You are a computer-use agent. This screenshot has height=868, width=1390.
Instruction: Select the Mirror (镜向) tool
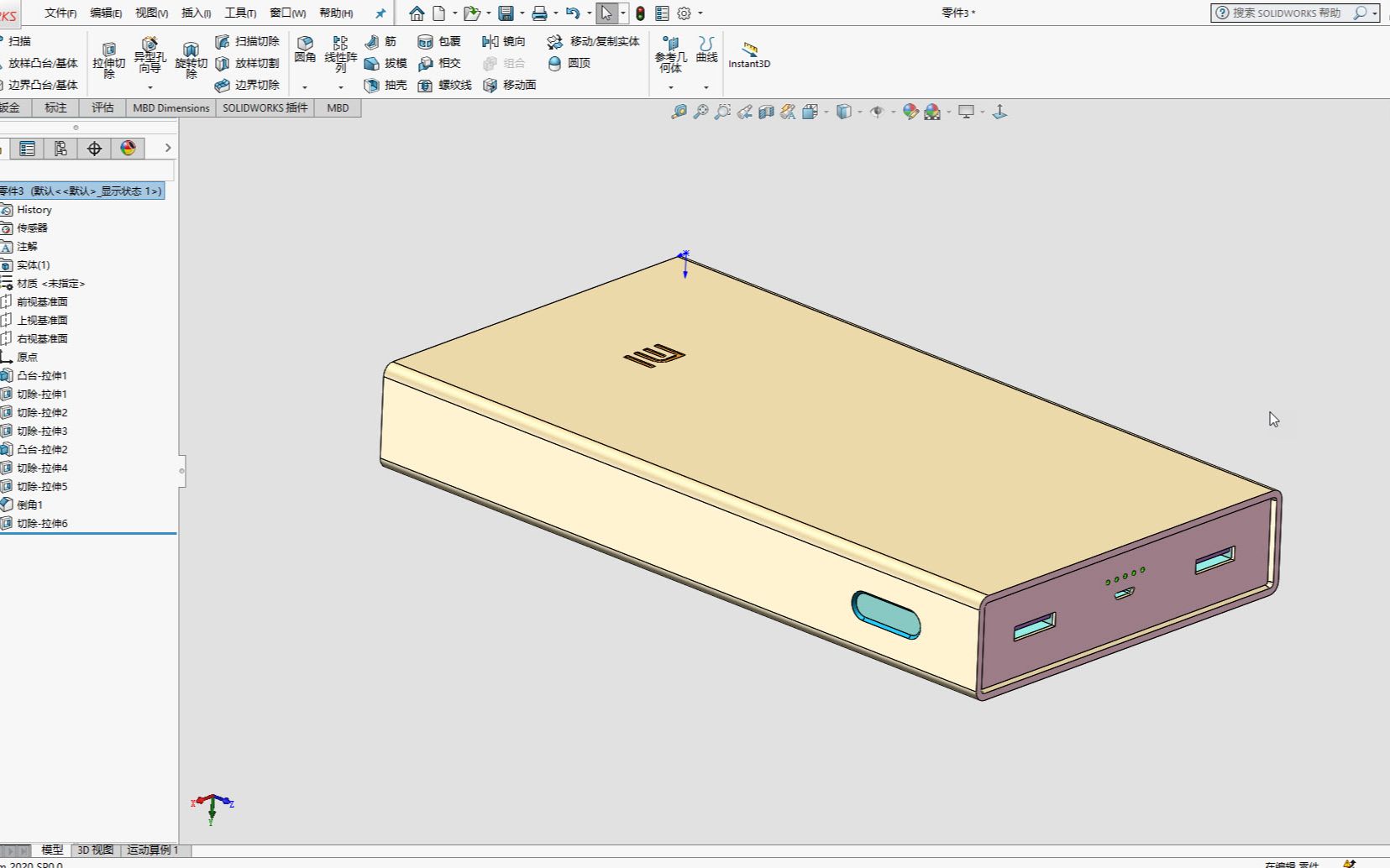[504, 41]
